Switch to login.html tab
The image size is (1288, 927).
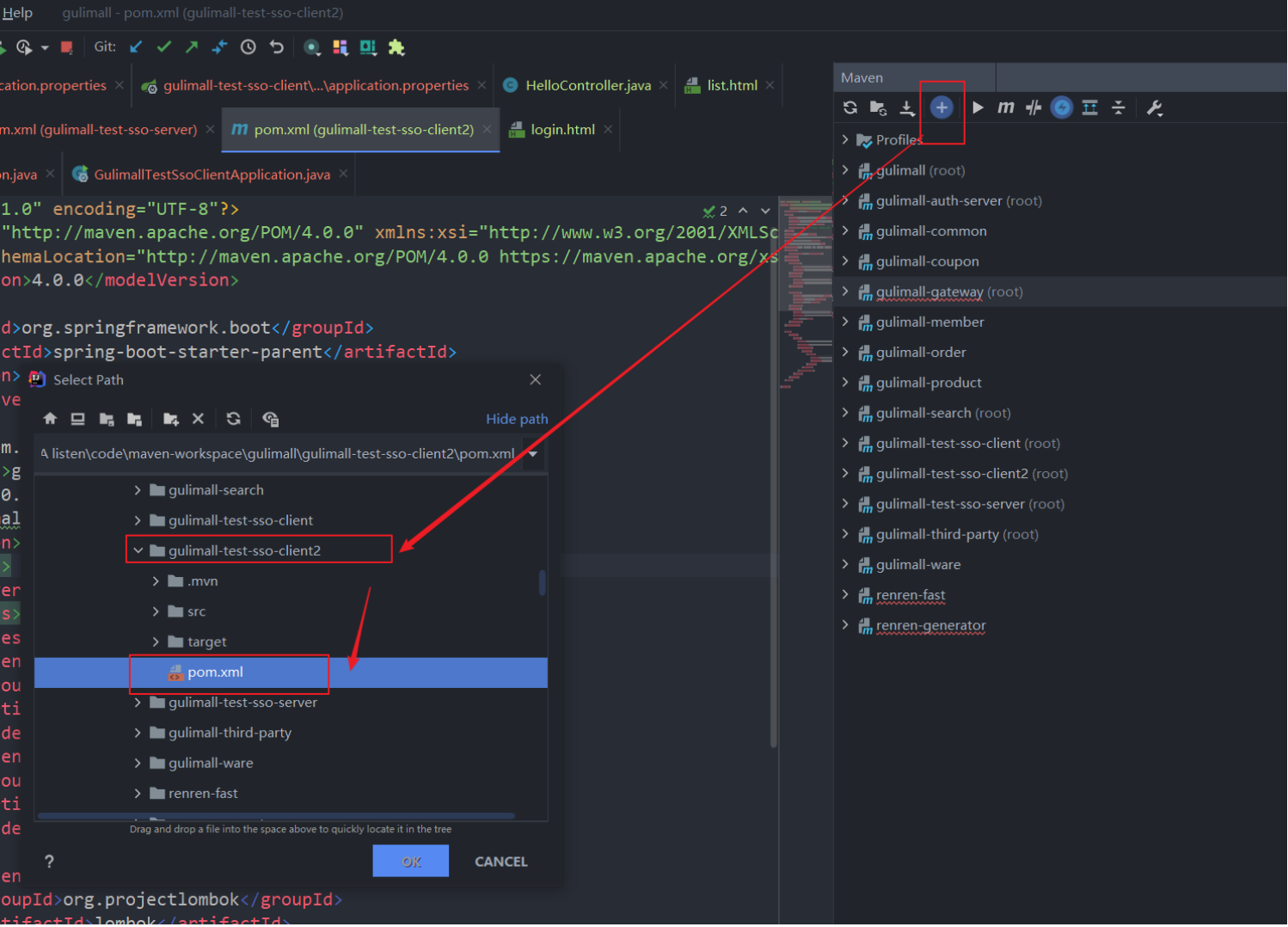tap(562, 129)
